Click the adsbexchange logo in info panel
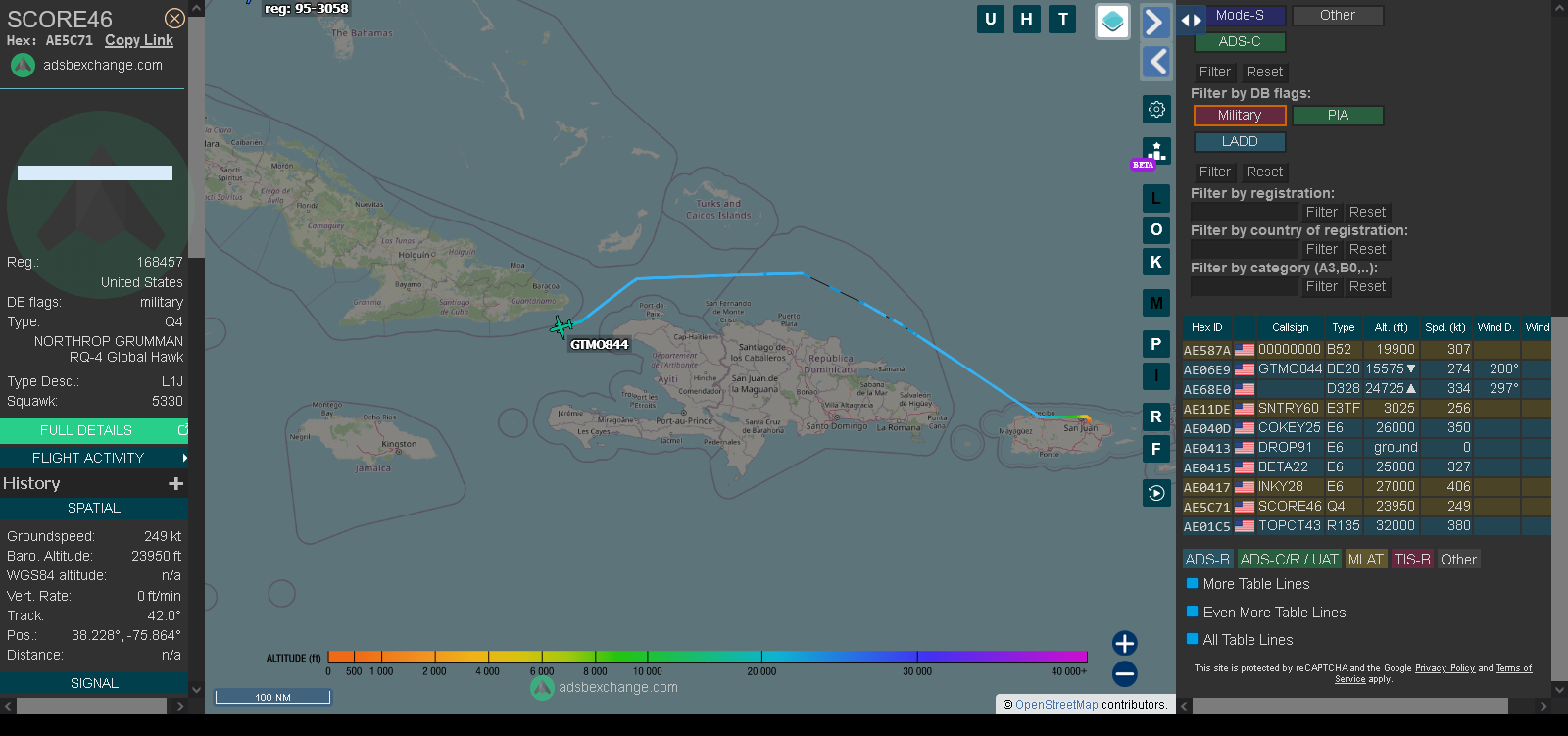This screenshot has width=1568, height=736. [x=23, y=65]
